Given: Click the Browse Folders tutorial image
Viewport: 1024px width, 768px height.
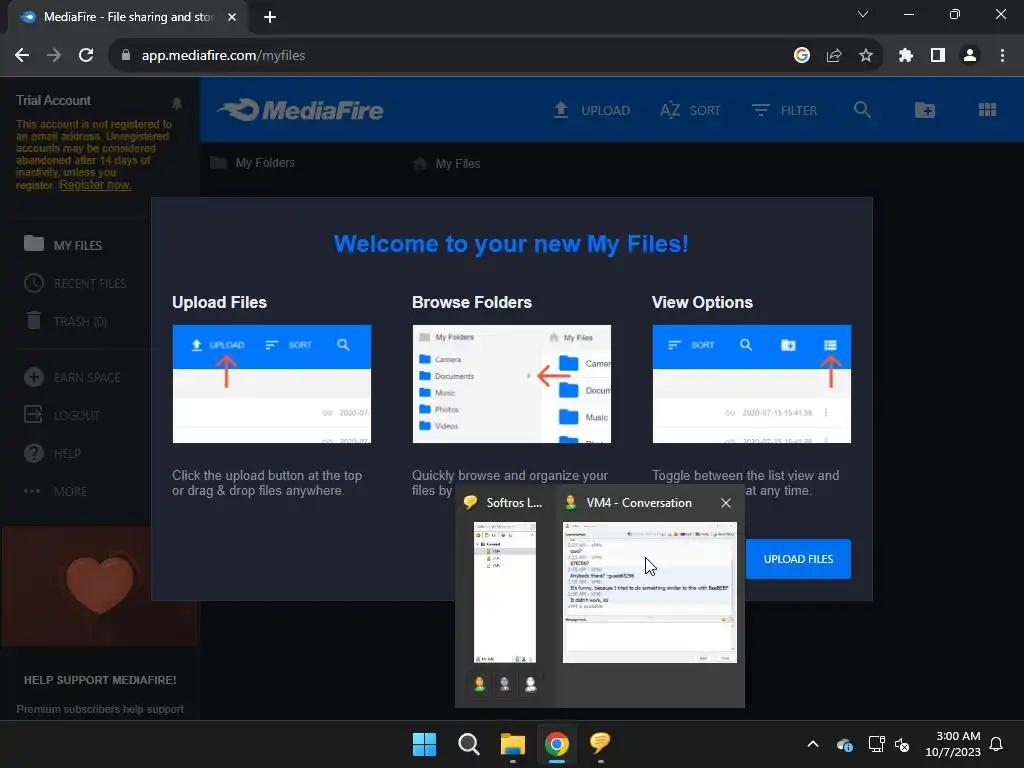Looking at the screenshot, I should pos(511,384).
